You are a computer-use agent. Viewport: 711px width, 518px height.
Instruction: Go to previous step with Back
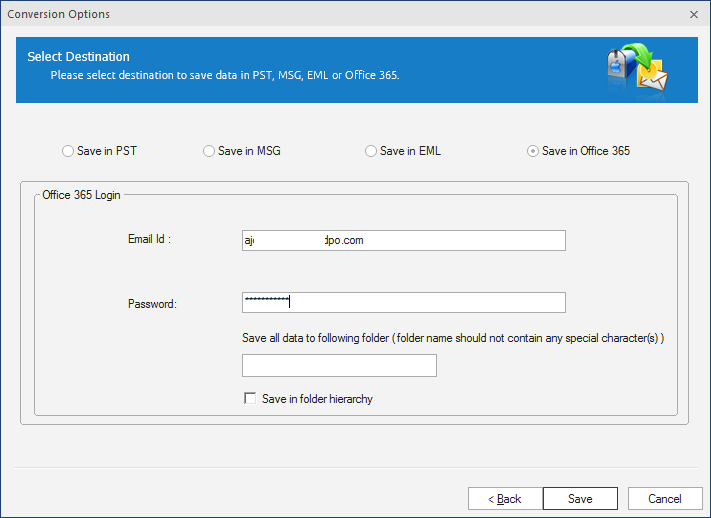(x=505, y=498)
